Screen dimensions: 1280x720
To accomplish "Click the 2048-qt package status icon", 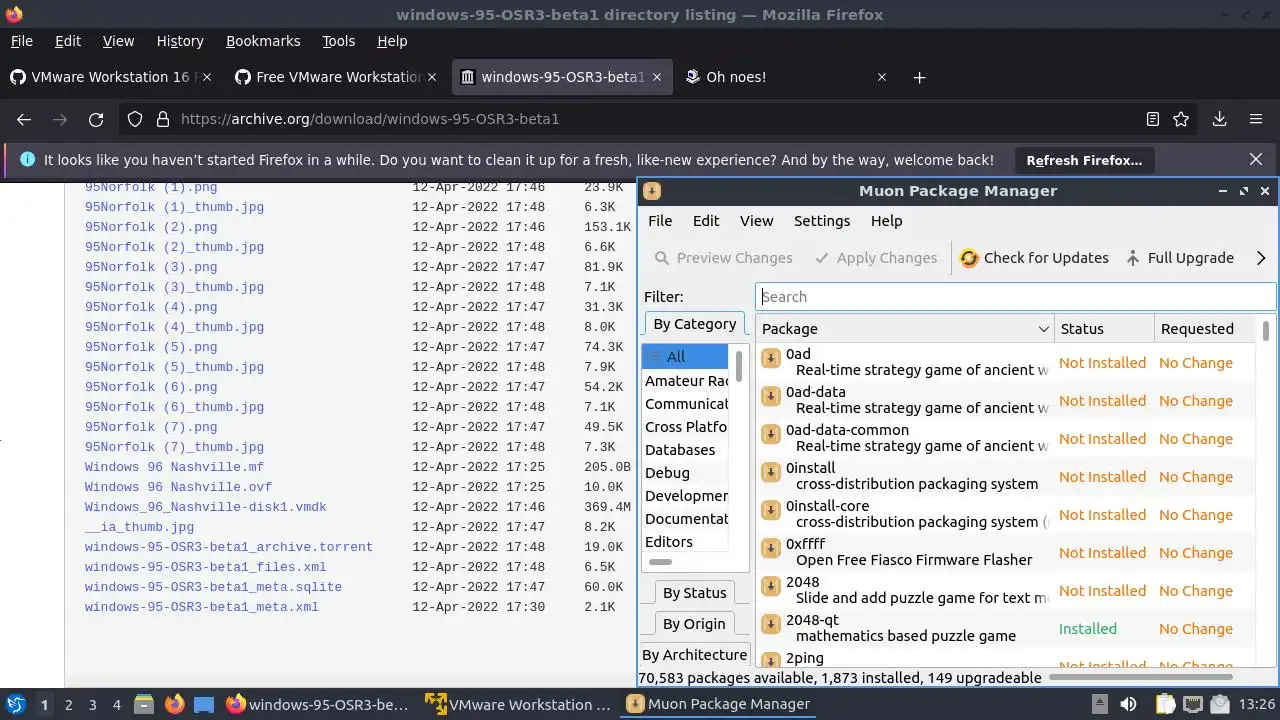I will (x=771, y=626).
